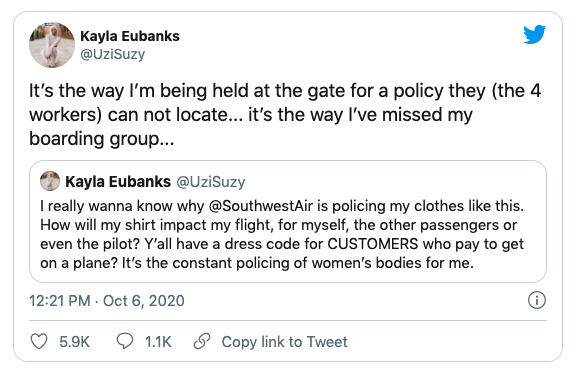
Task: Click the 1.1K replies count
Action: (158, 342)
